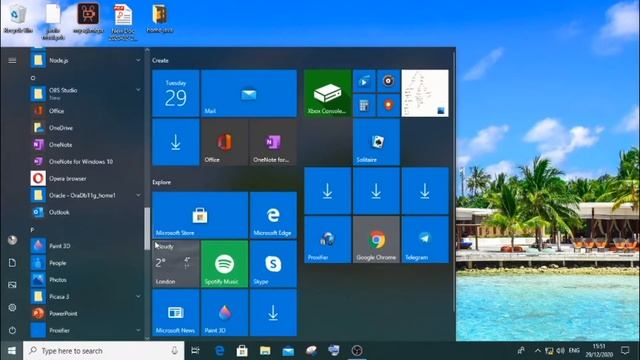Screen dimensions: 640x360
Task: Open the white Photos live tile
Action: tap(425, 93)
